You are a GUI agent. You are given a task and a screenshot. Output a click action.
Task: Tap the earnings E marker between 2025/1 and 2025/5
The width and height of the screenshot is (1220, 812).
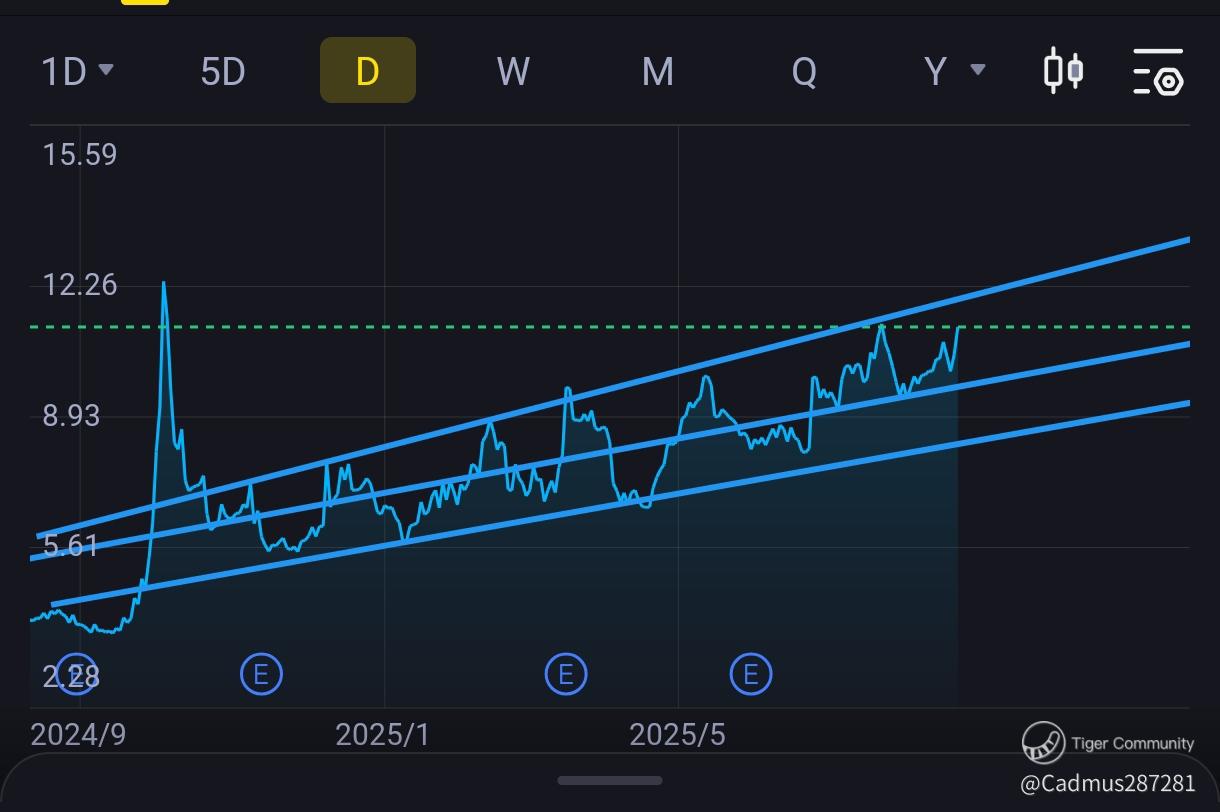click(565, 674)
